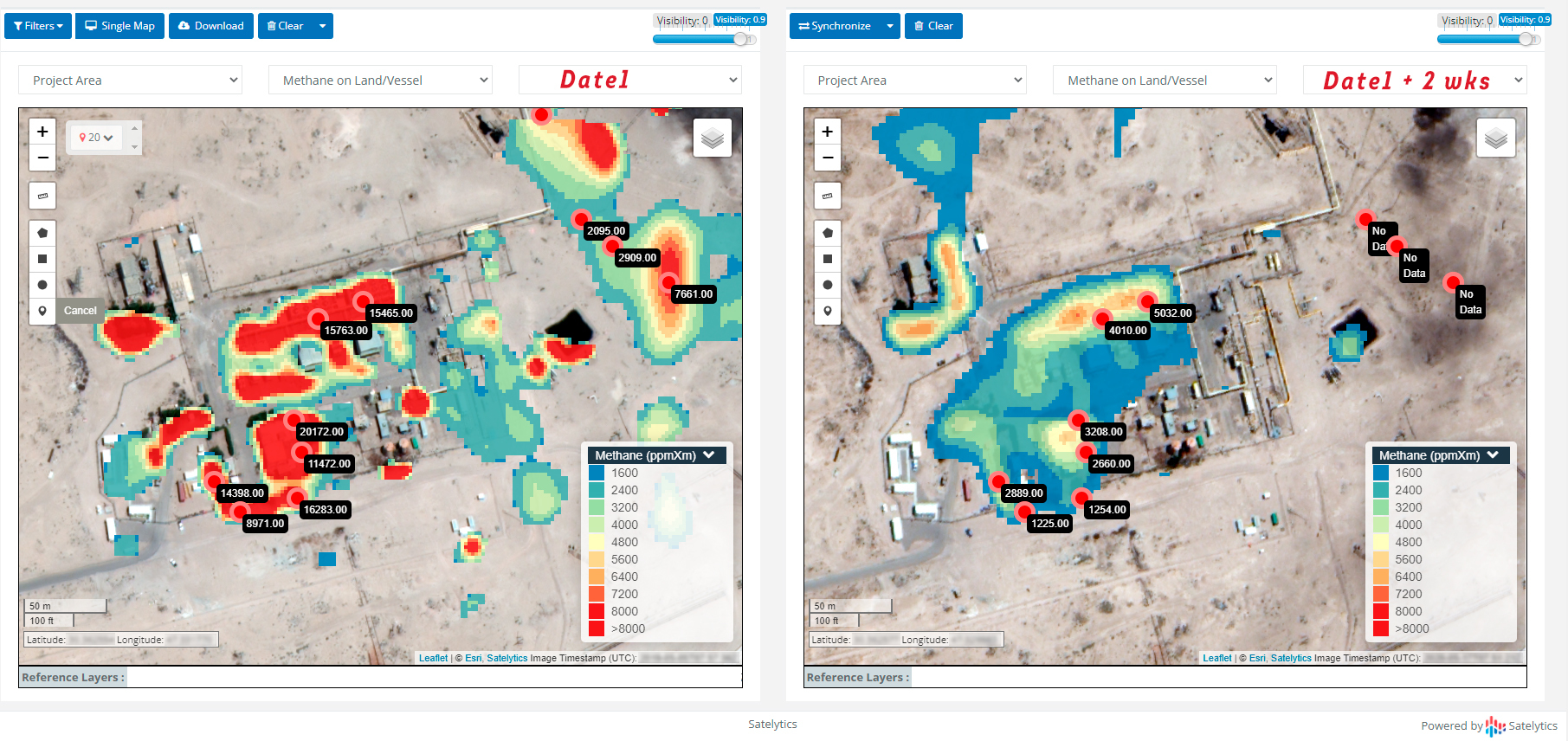Screen dimensions: 1568x741
Task: Open the Date1 date selector
Action: [x=630, y=81]
